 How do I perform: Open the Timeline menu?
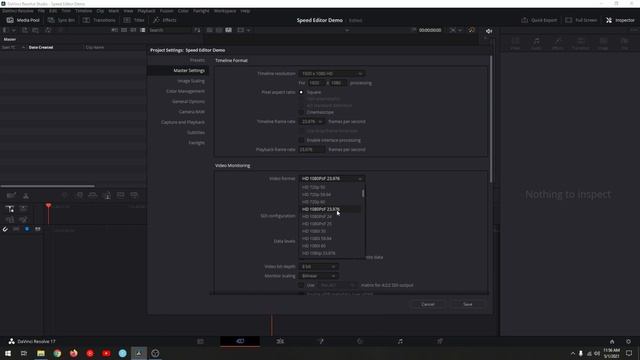83,11
